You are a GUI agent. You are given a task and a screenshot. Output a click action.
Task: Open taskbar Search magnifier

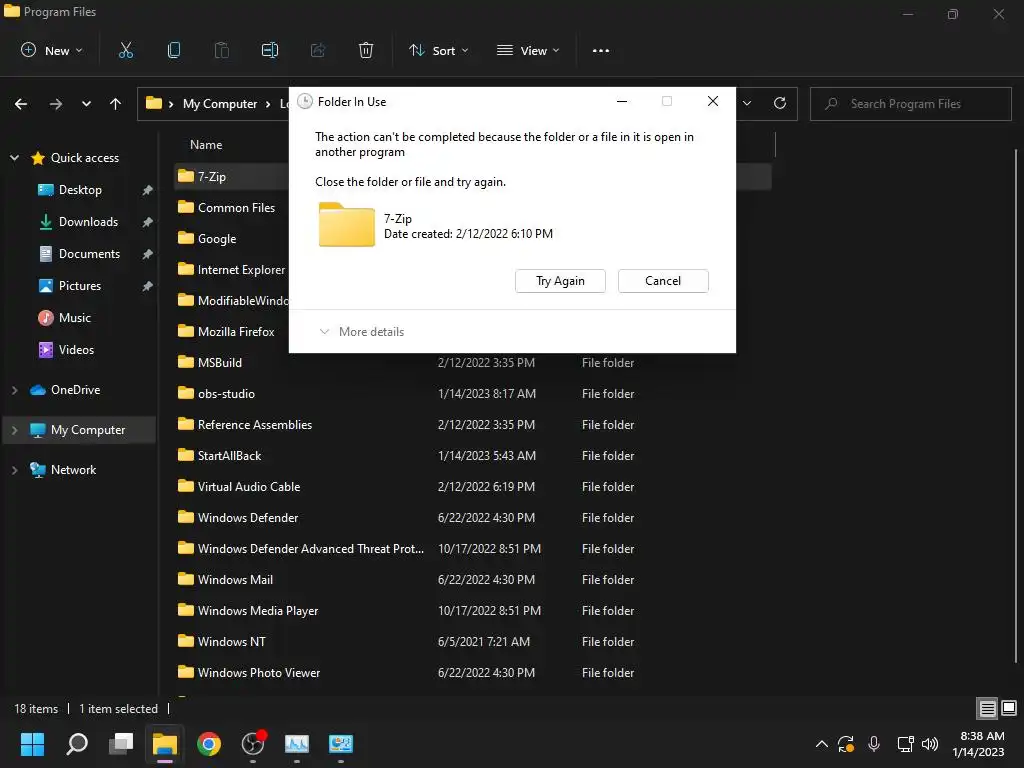(77, 744)
